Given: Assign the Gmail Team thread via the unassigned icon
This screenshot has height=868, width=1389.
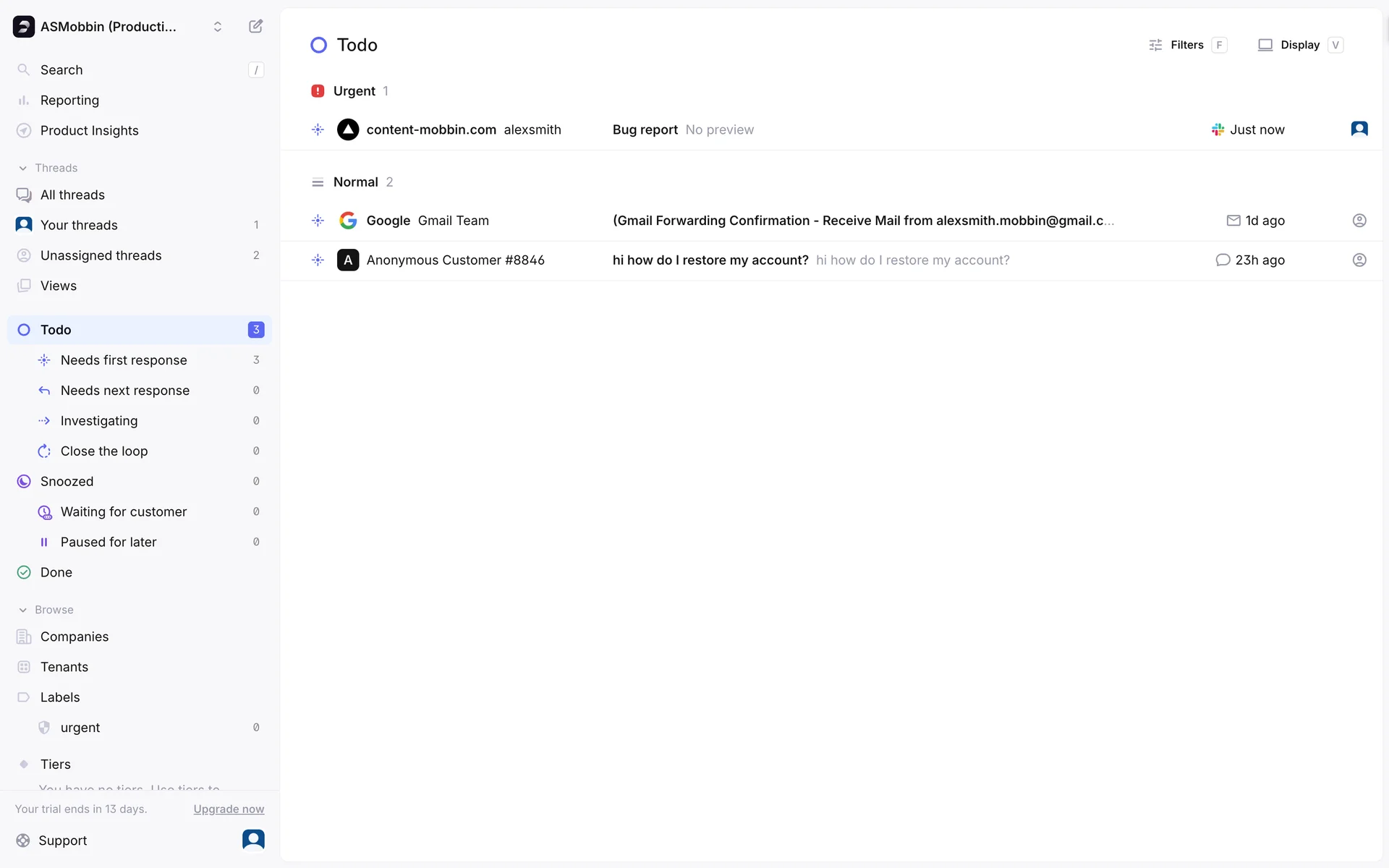Looking at the screenshot, I should (x=1359, y=221).
